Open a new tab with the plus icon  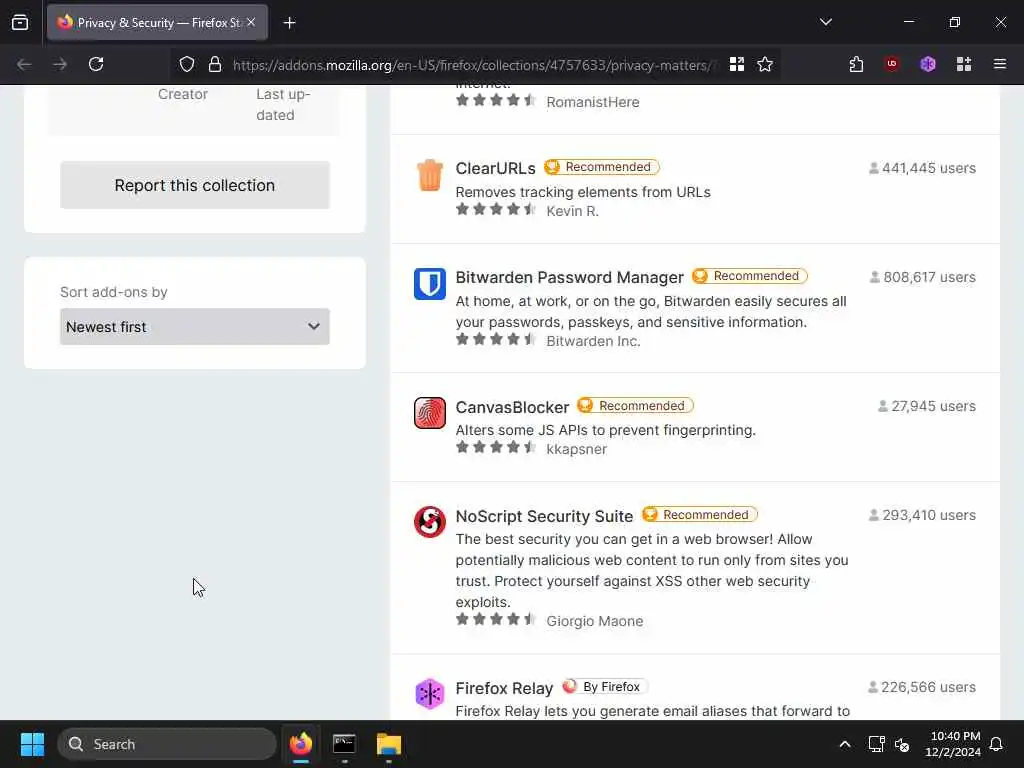point(289,23)
